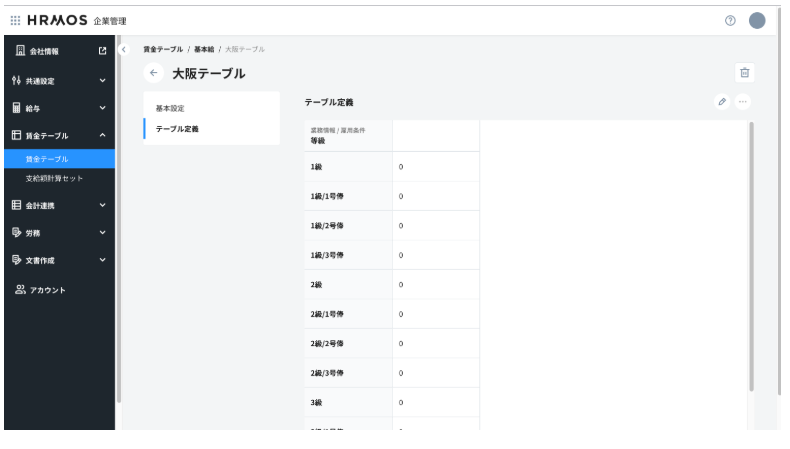The height and width of the screenshot is (449, 790).
Task: Collapse the sidebar with the chevron handle
Action: coord(123,49)
